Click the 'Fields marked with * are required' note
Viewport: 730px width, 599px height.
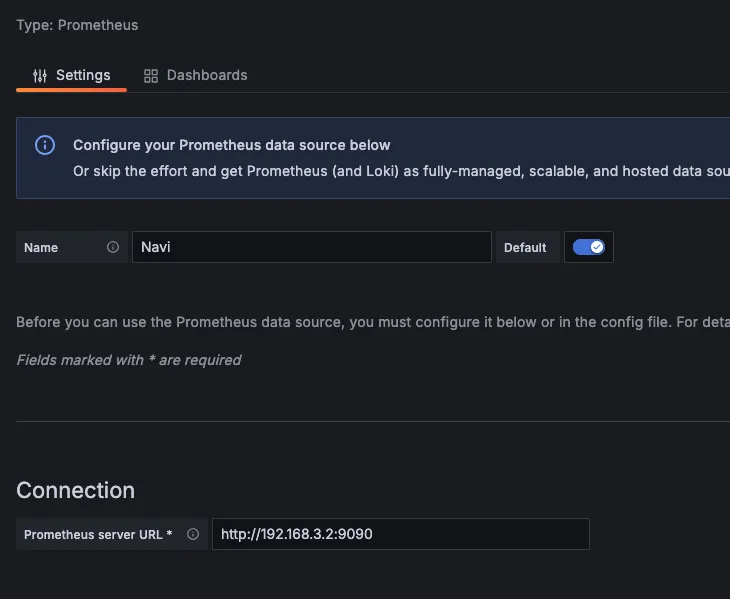pyautogui.click(x=128, y=360)
